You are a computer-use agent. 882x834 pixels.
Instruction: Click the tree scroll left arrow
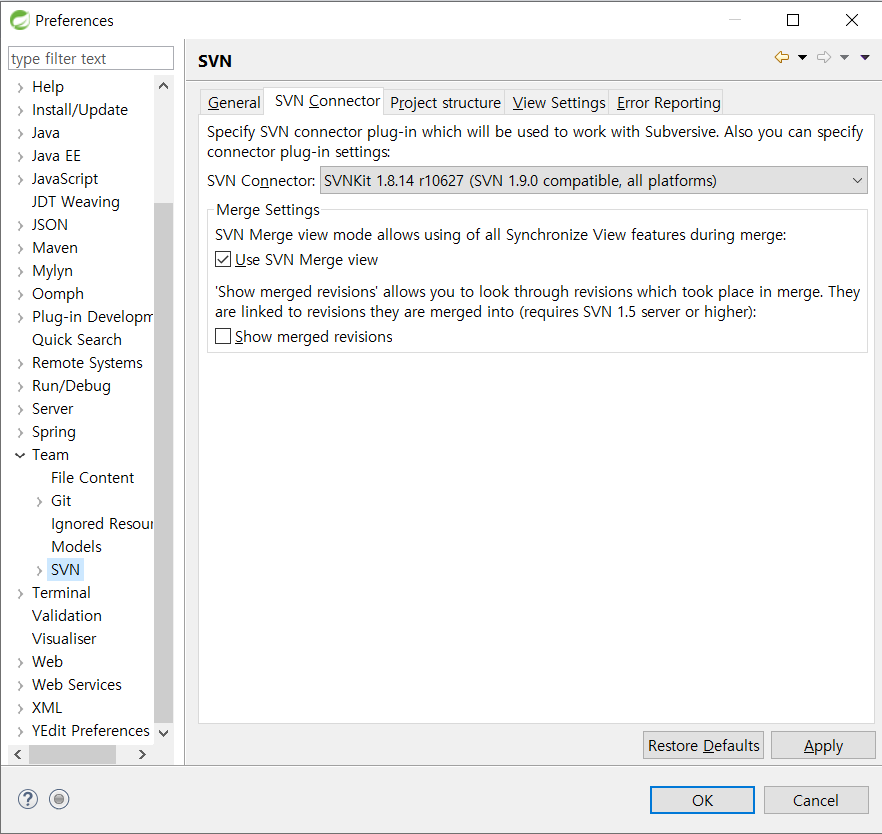[17, 754]
